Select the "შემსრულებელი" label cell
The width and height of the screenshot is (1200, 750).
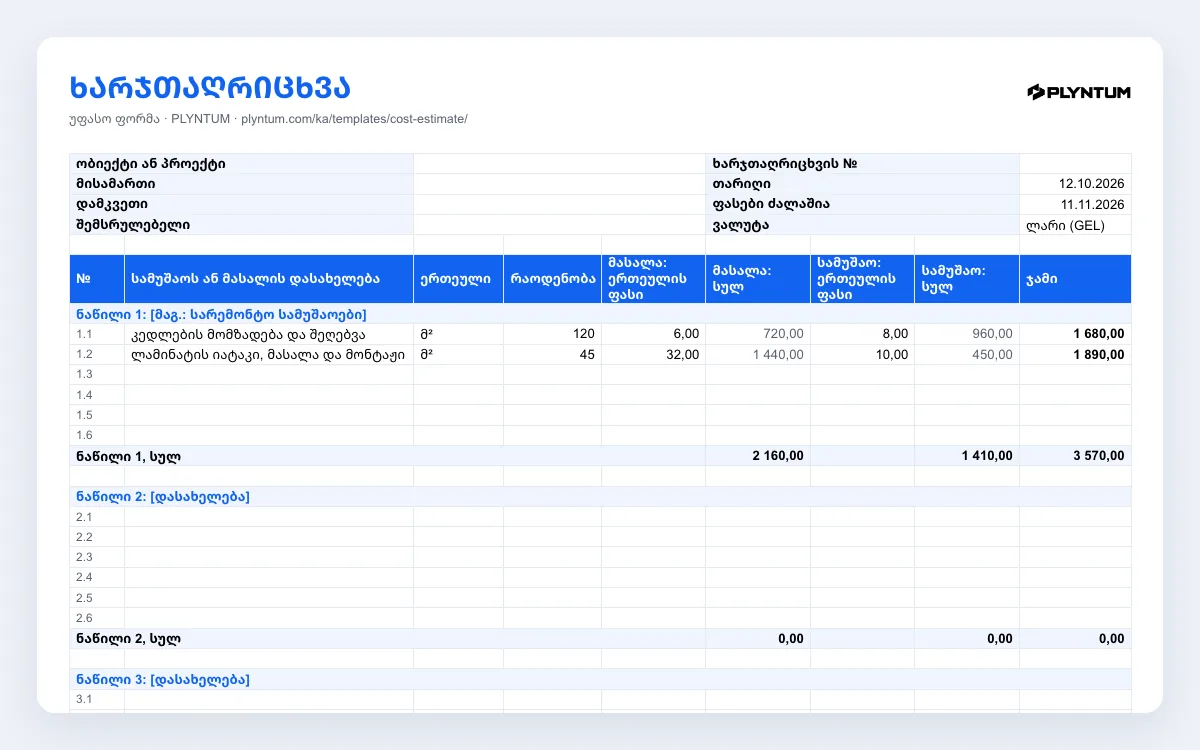point(241,225)
